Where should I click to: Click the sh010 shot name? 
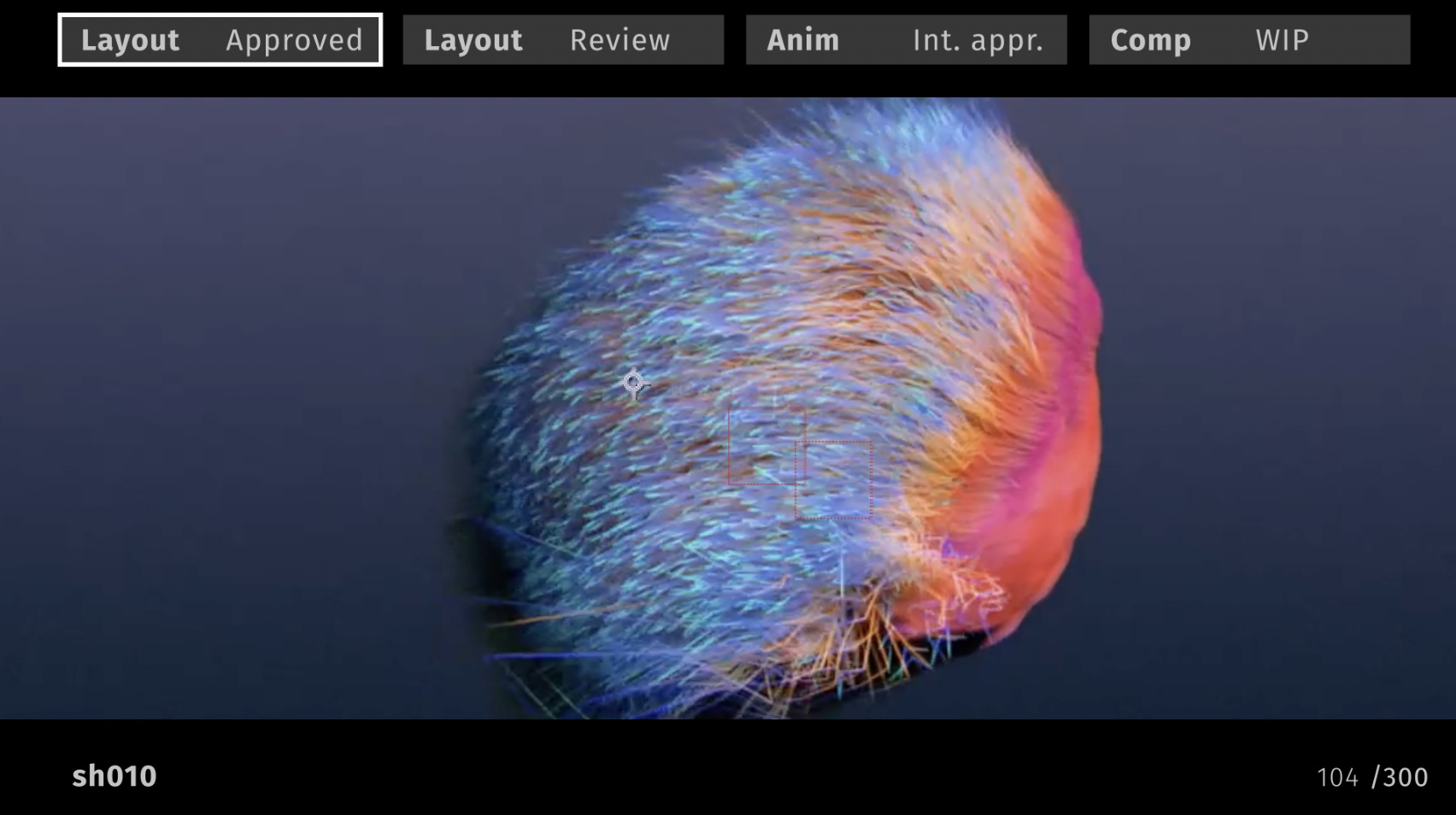[x=115, y=776]
